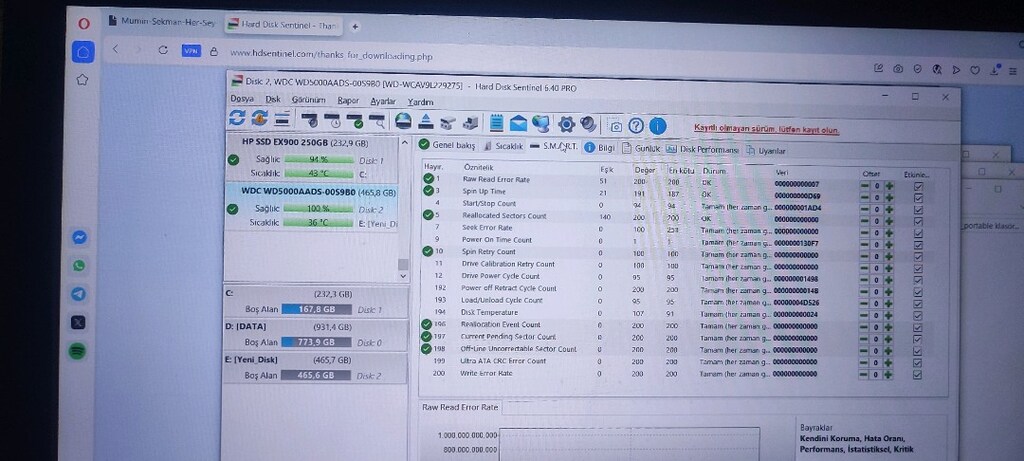Image resolution: width=1024 pixels, height=461 pixels.
Task: Open Telegram from the Opera sidebar
Action: click(x=78, y=294)
